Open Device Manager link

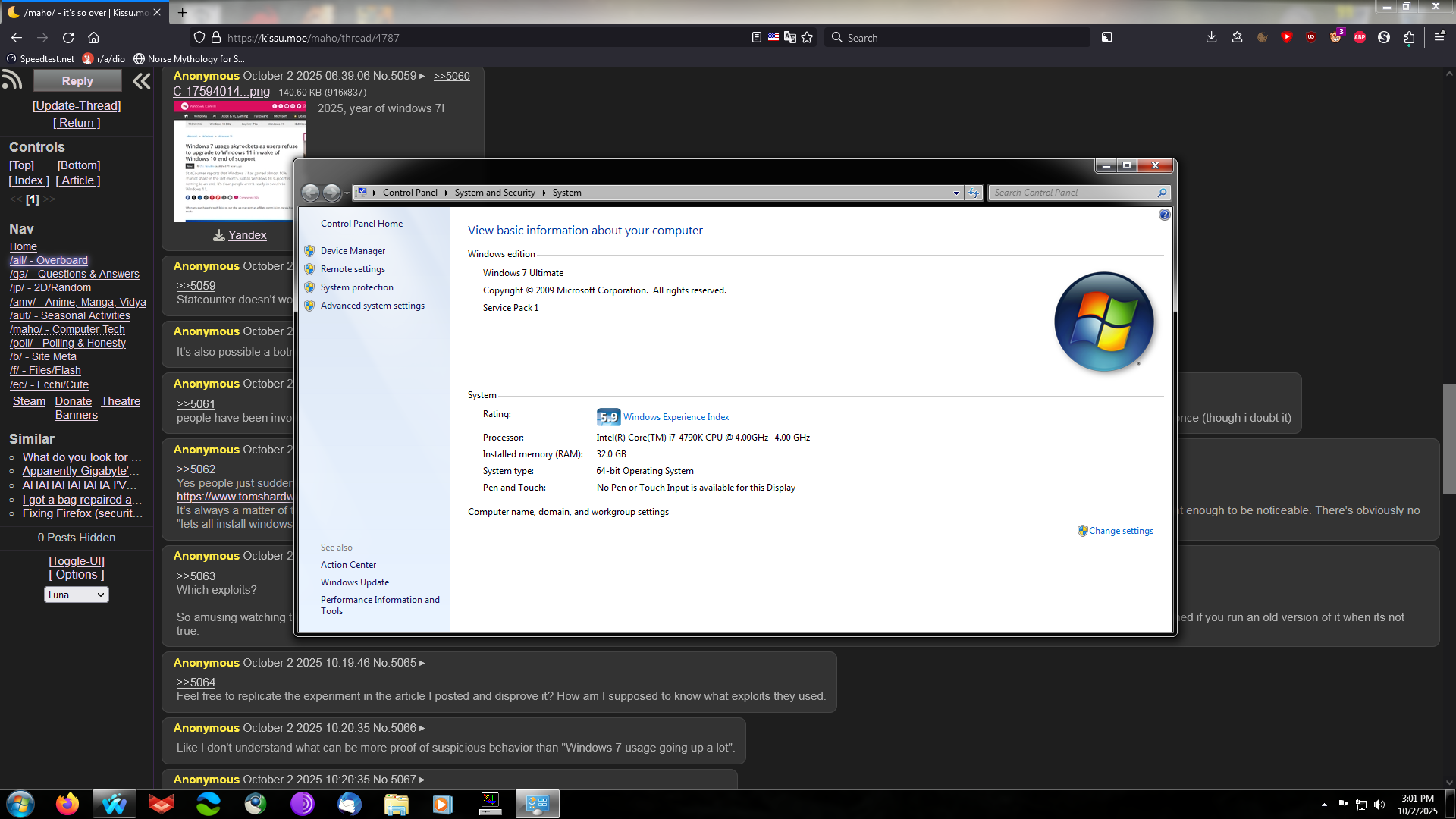(353, 251)
